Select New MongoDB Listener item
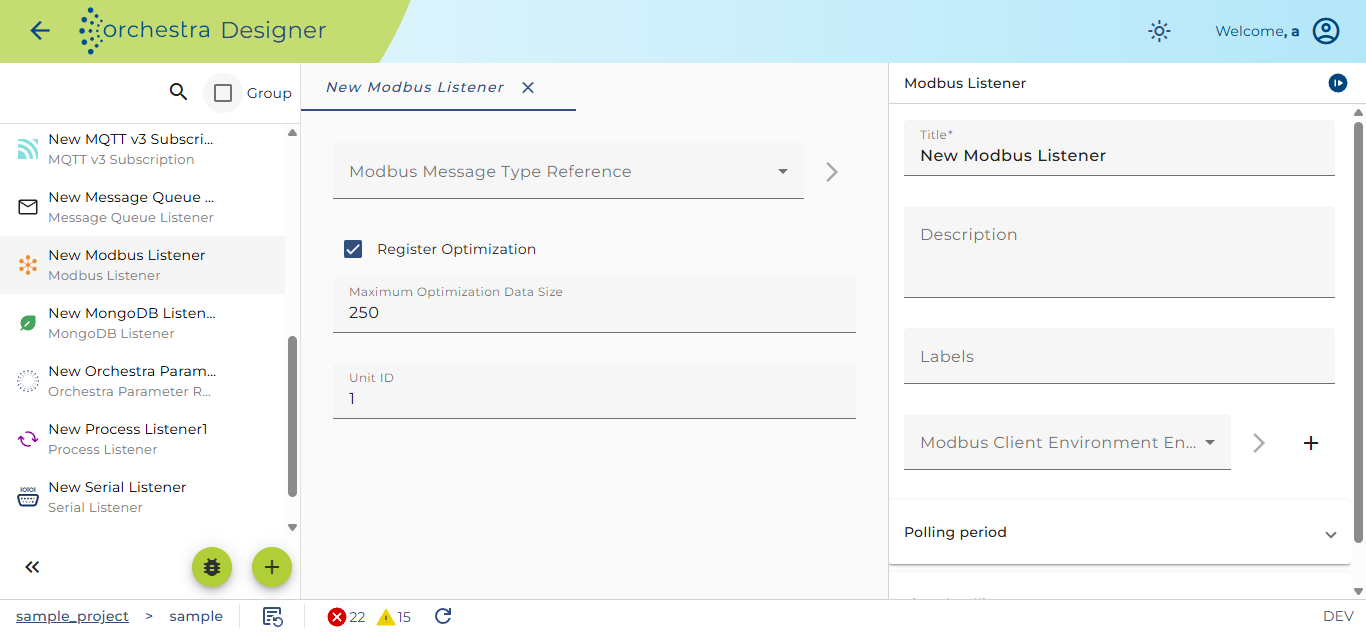Screen dimensions: 1366x632 (142, 323)
